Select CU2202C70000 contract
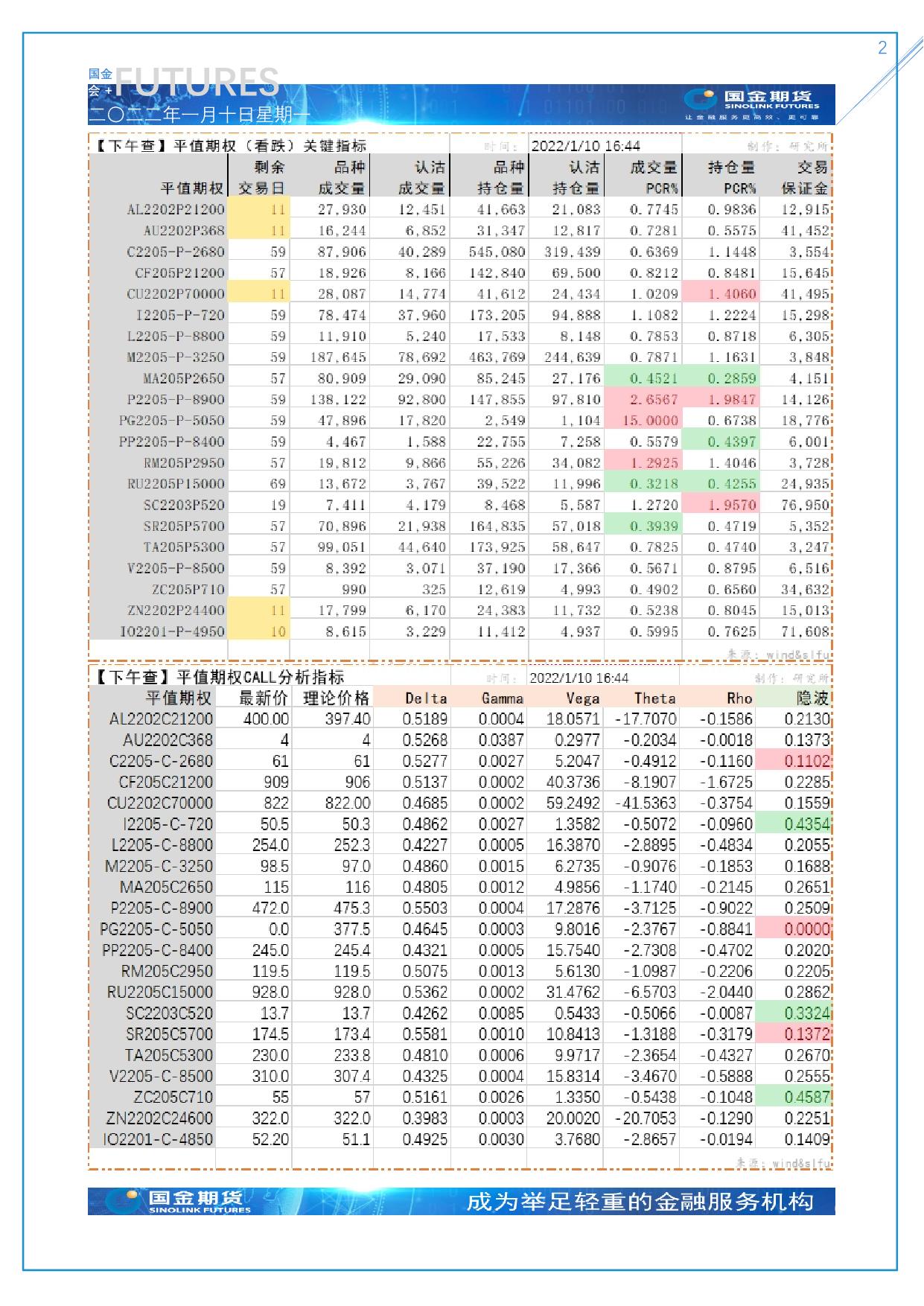Image resolution: width=924 pixels, height=1306 pixels. click(x=160, y=803)
